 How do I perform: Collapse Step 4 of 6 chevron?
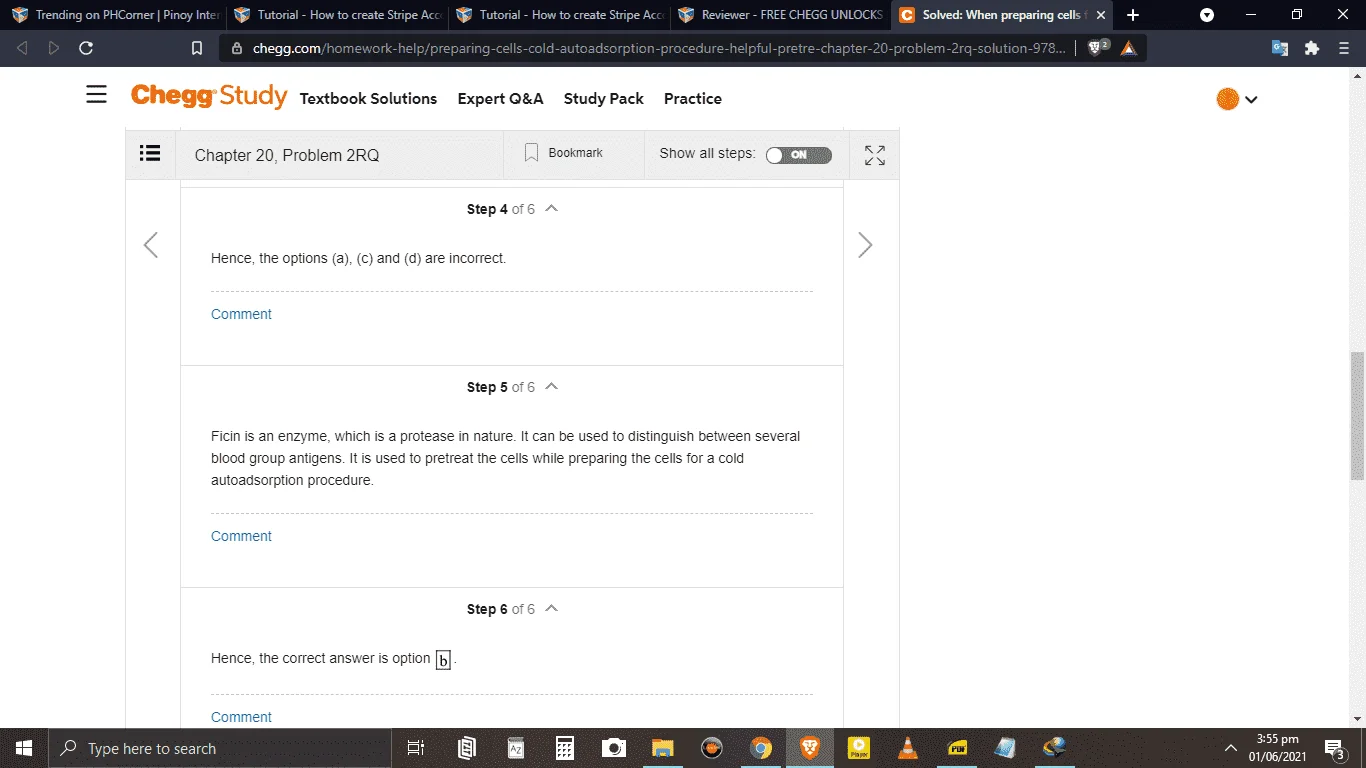[x=551, y=208]
